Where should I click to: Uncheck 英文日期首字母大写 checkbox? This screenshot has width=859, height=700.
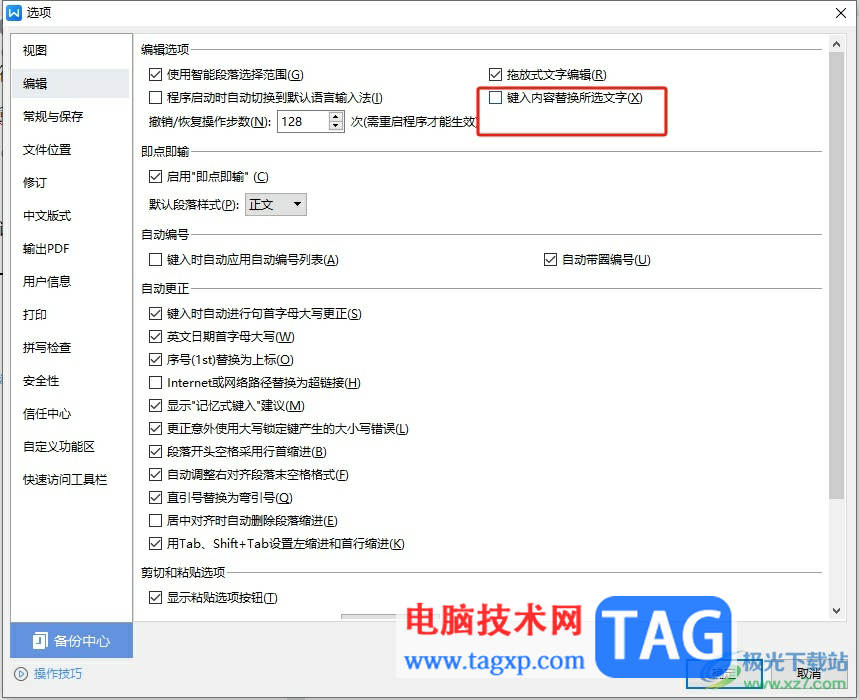click(x=156, y=336)
